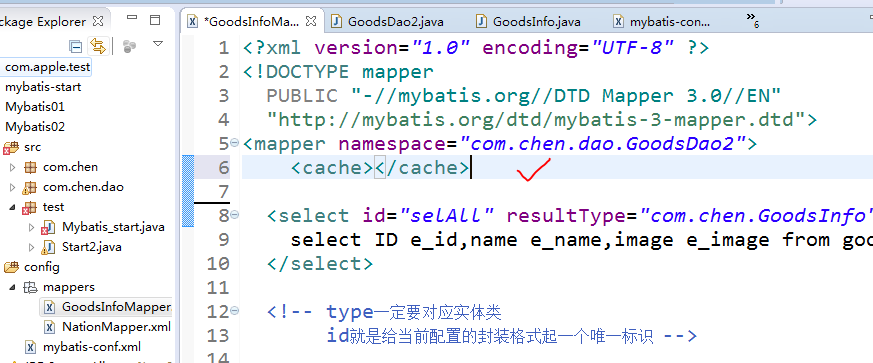Click the closing </select> tag
Screen dimensions: 873x363
pyautogui.click(x=320, y=263)
